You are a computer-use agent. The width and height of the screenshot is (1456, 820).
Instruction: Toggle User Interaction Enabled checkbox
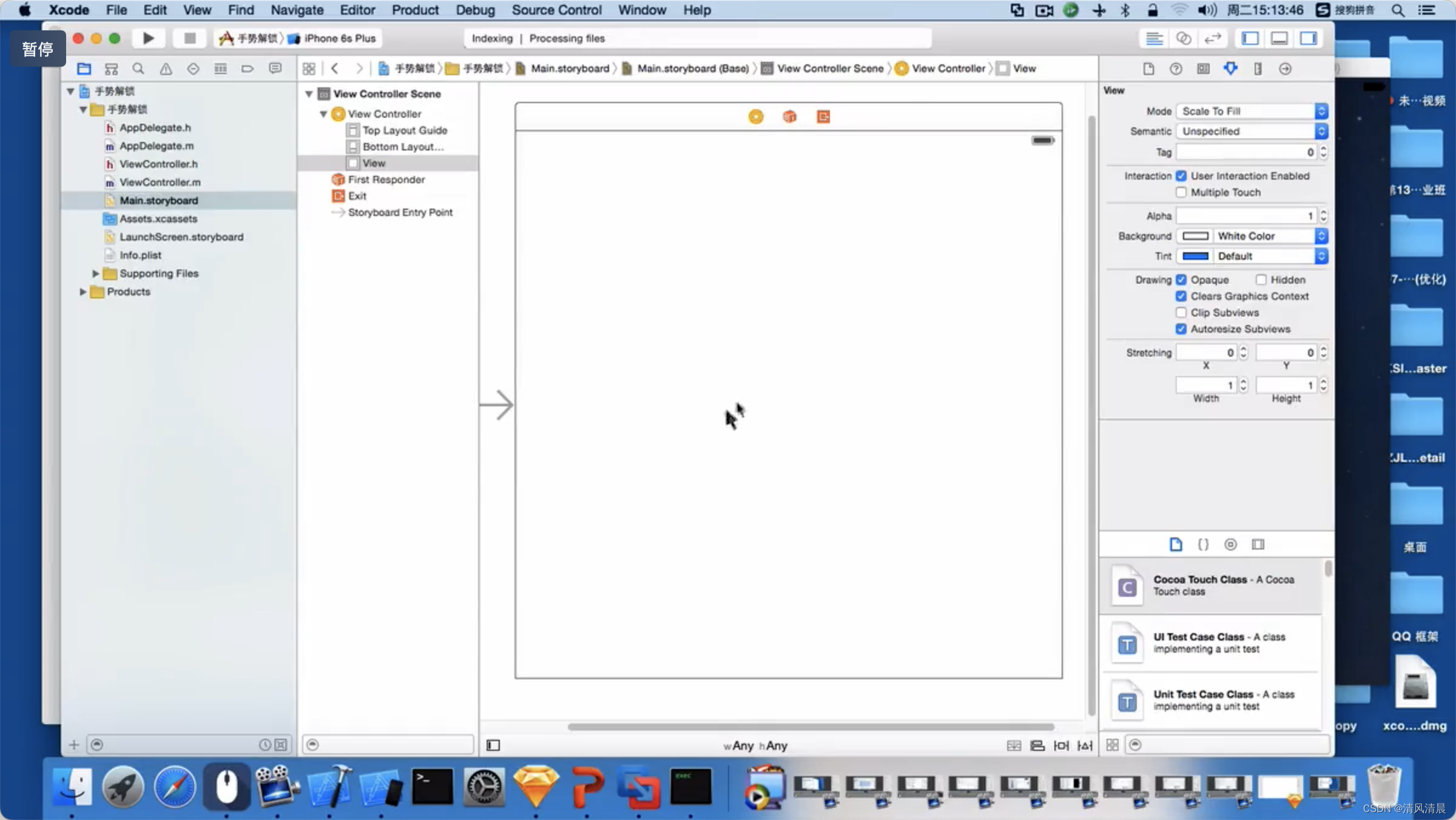[x=1182, y=175]
